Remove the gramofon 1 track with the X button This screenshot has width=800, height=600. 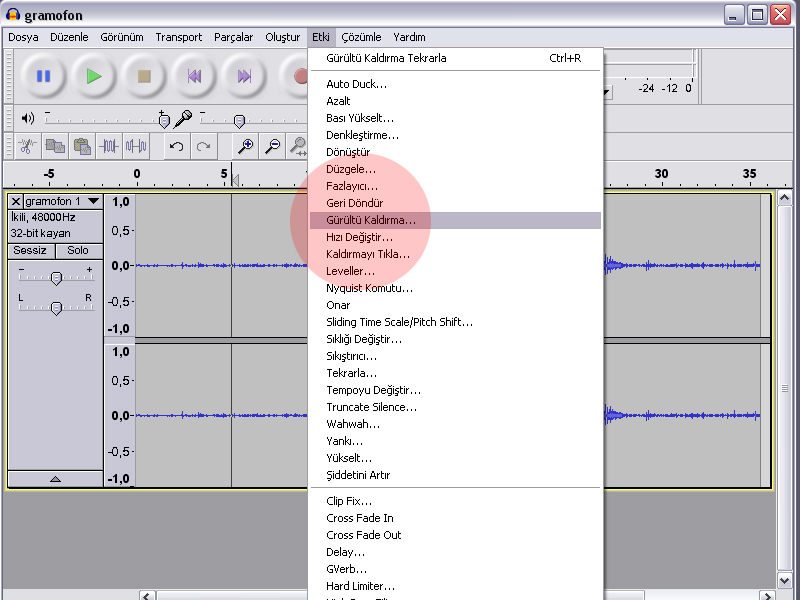(x=16, y=202)
